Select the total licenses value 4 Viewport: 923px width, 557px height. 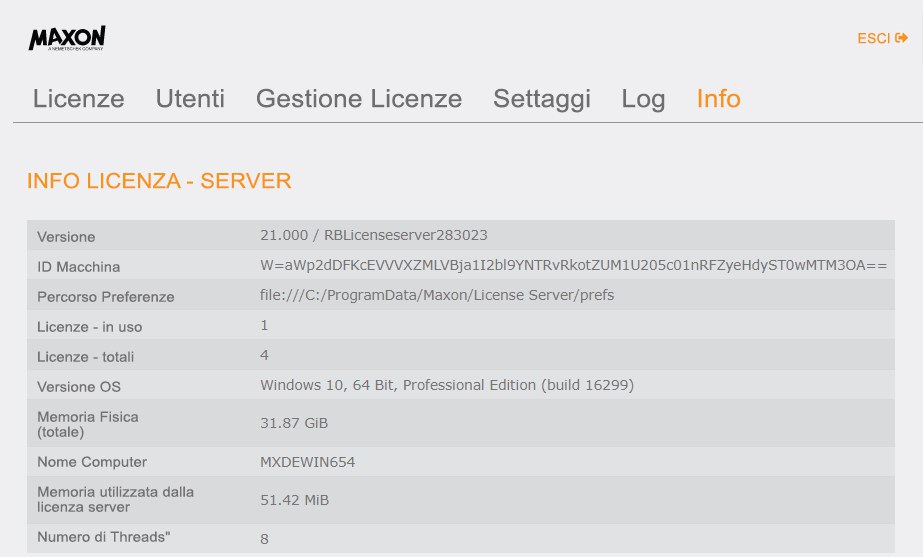tap(264, 355)
